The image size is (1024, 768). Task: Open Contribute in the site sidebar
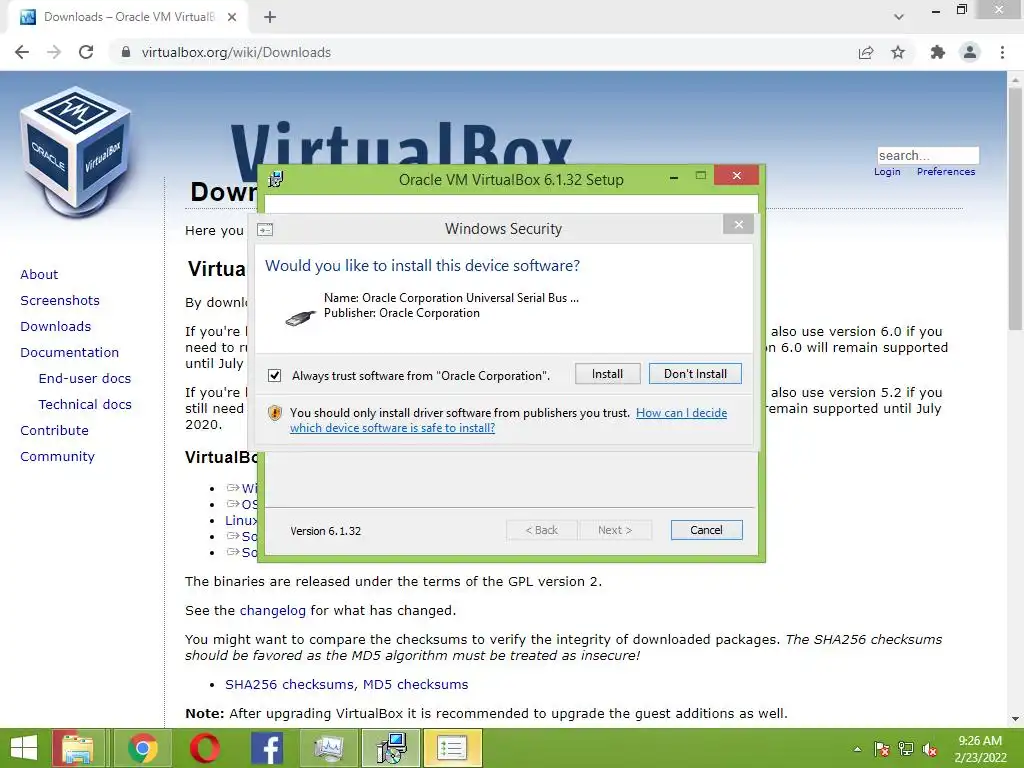[x=54, y=430]
